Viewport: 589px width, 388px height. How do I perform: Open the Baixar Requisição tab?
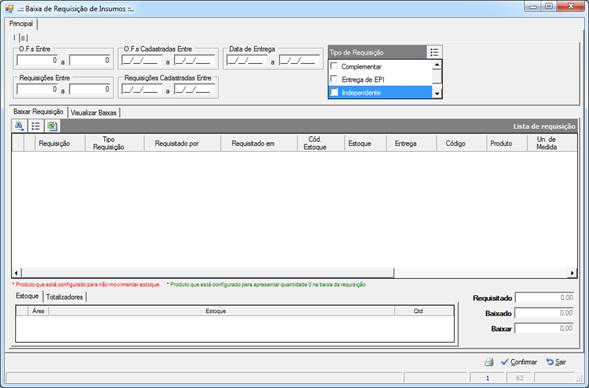[x=38, y=112]
